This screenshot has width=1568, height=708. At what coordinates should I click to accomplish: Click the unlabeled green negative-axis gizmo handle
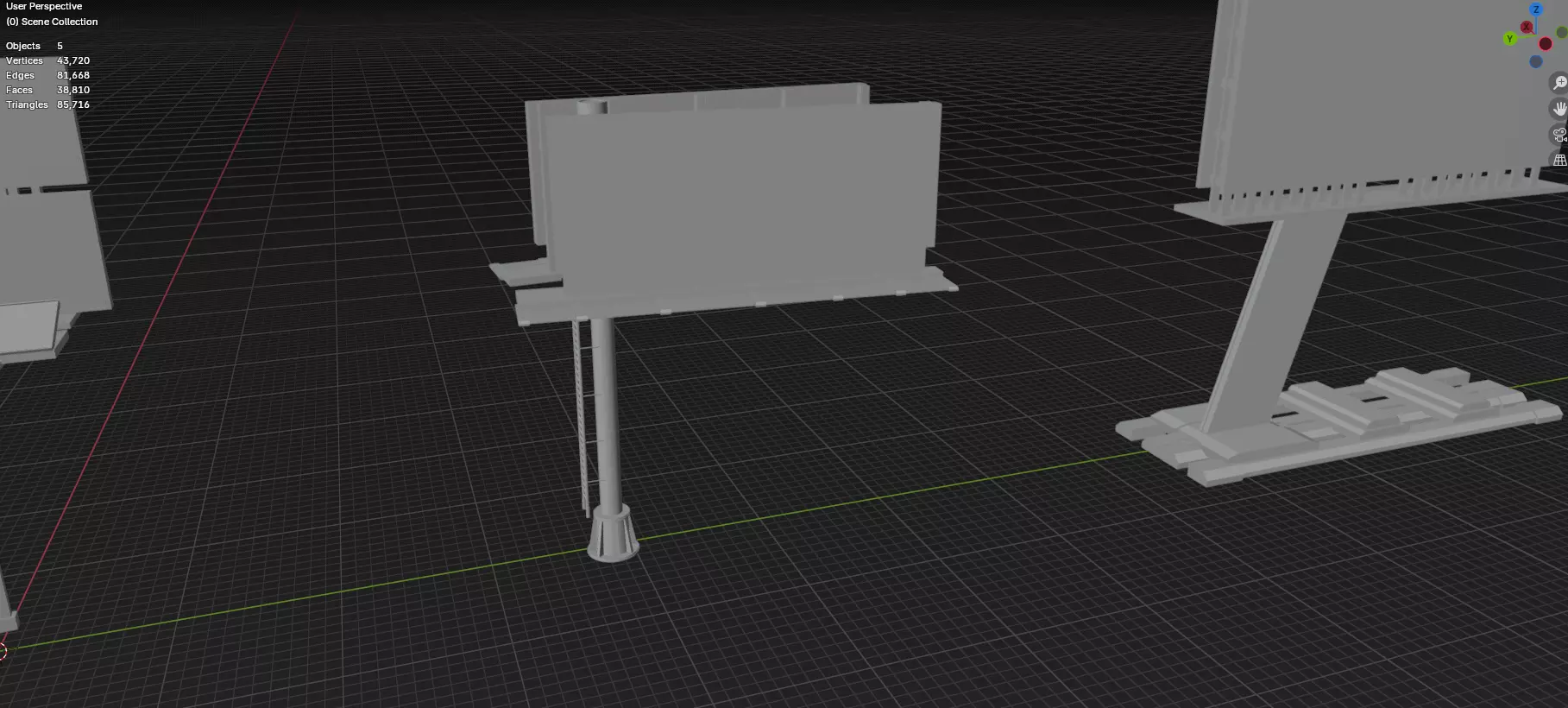tap(1562, 32)
